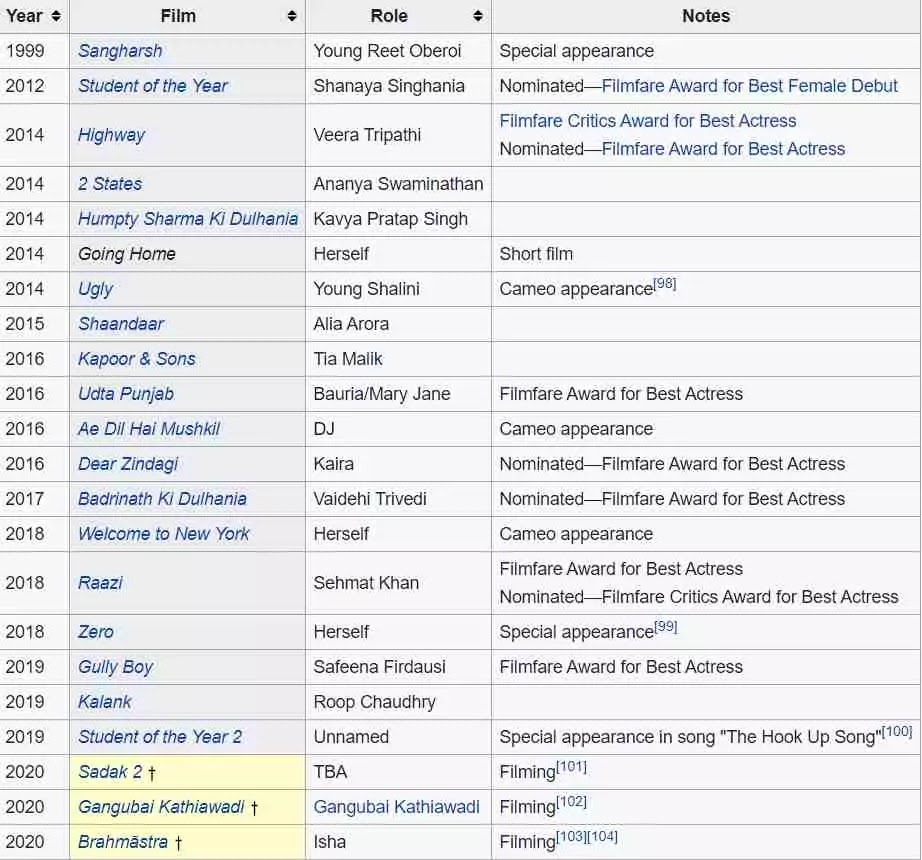Open citation 100 after The Hook Up Song
Image resolution: width=922 pixels, height=860 pixels.
(897, 732)
